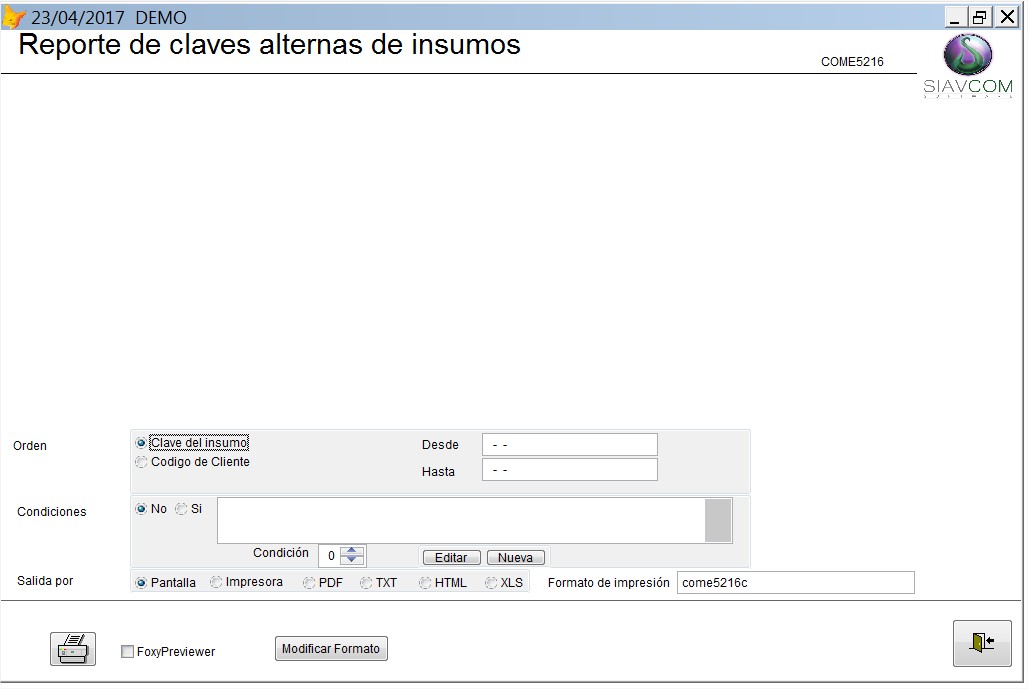Click the SIAVCOM logo

click(x=967, y=66)
